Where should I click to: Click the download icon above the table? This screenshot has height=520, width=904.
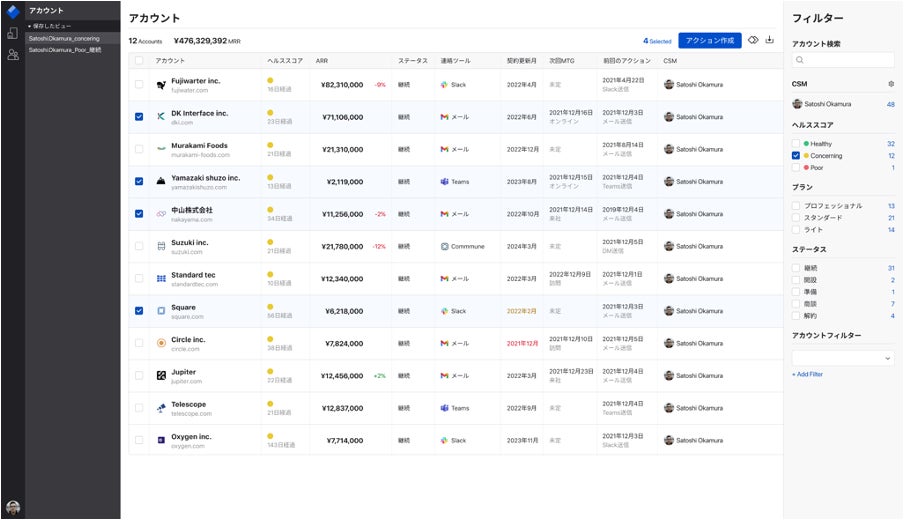pyautogui.click(x=770, y=41)
